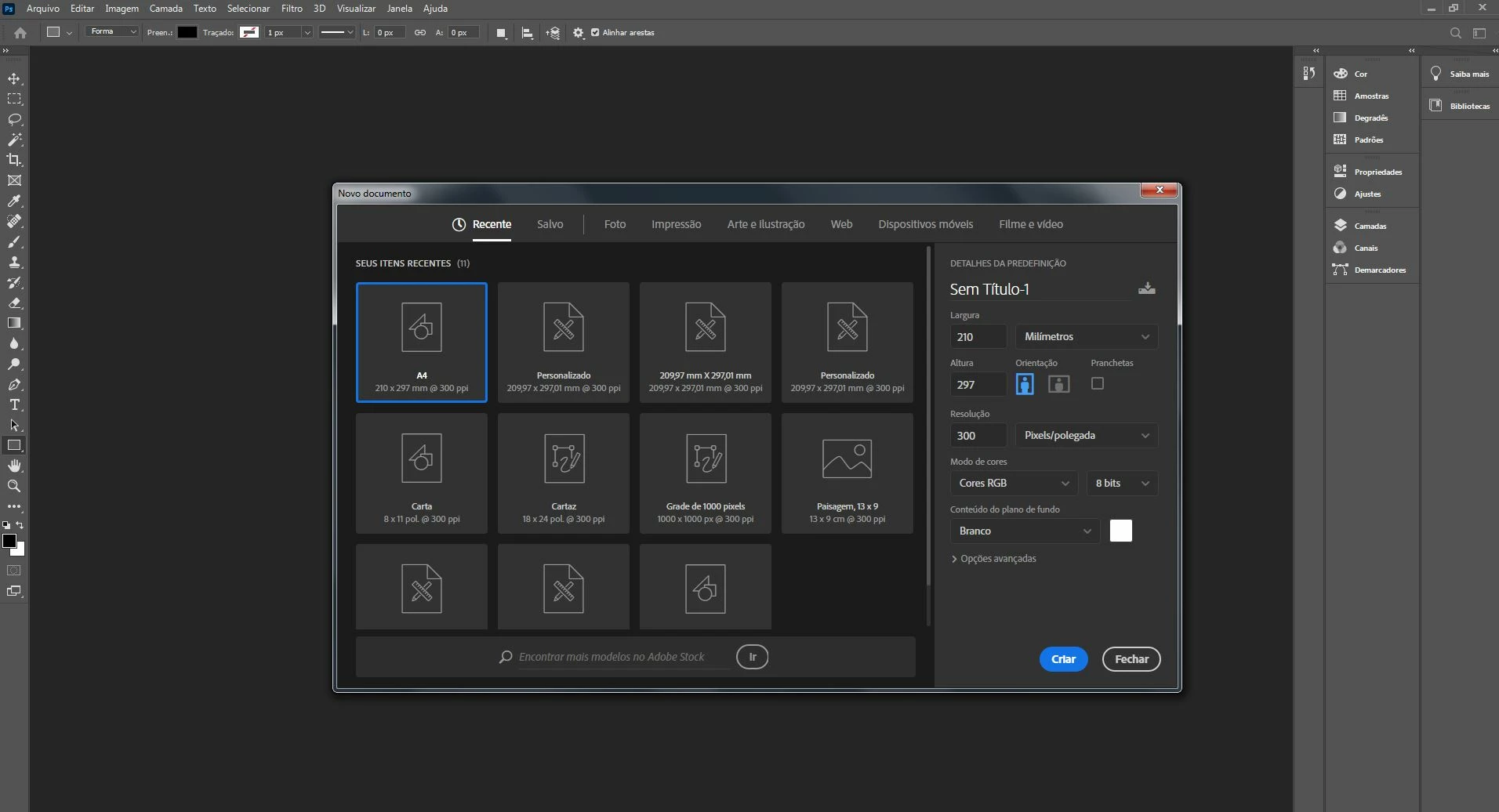Switch to the Salvo tab
Viewport: 1499px width, 812px height.
[550, 224]
